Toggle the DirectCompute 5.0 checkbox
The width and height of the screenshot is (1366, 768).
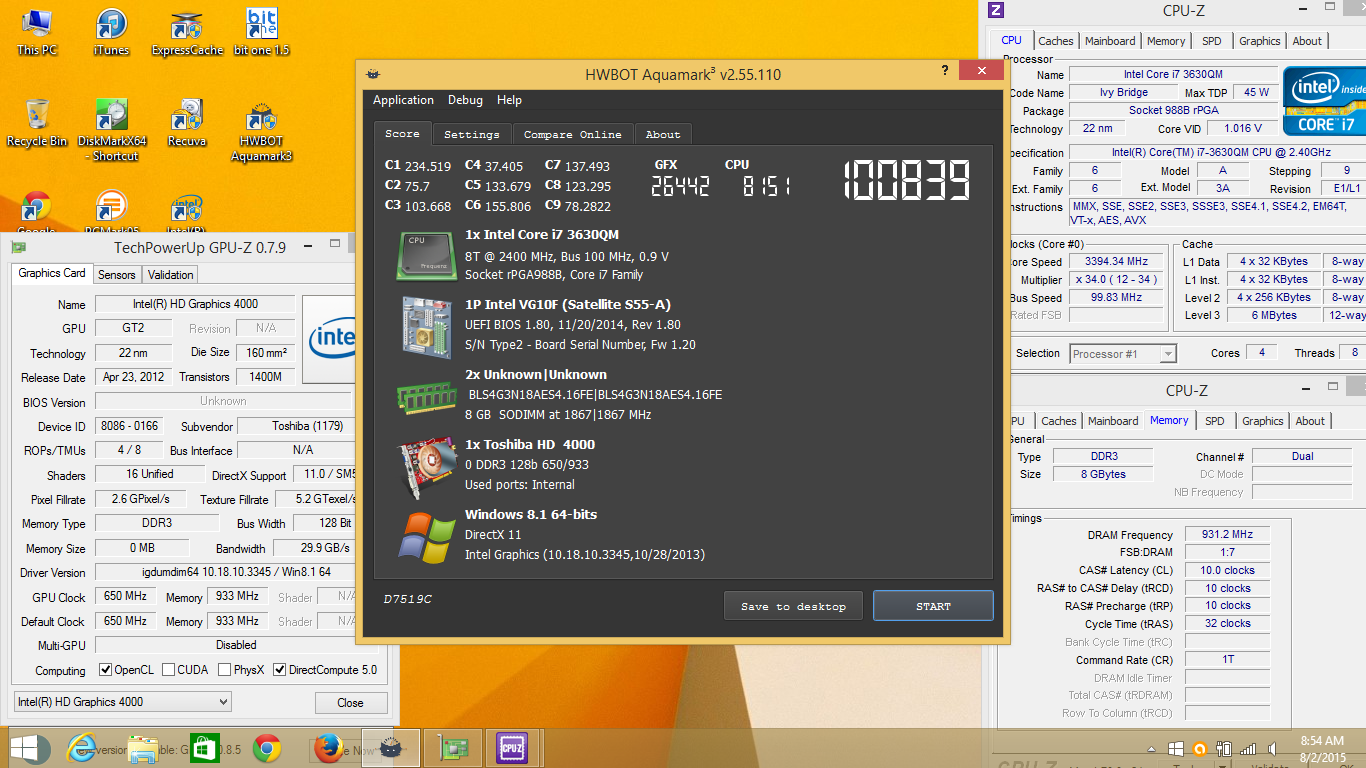(x=280, y=670)
